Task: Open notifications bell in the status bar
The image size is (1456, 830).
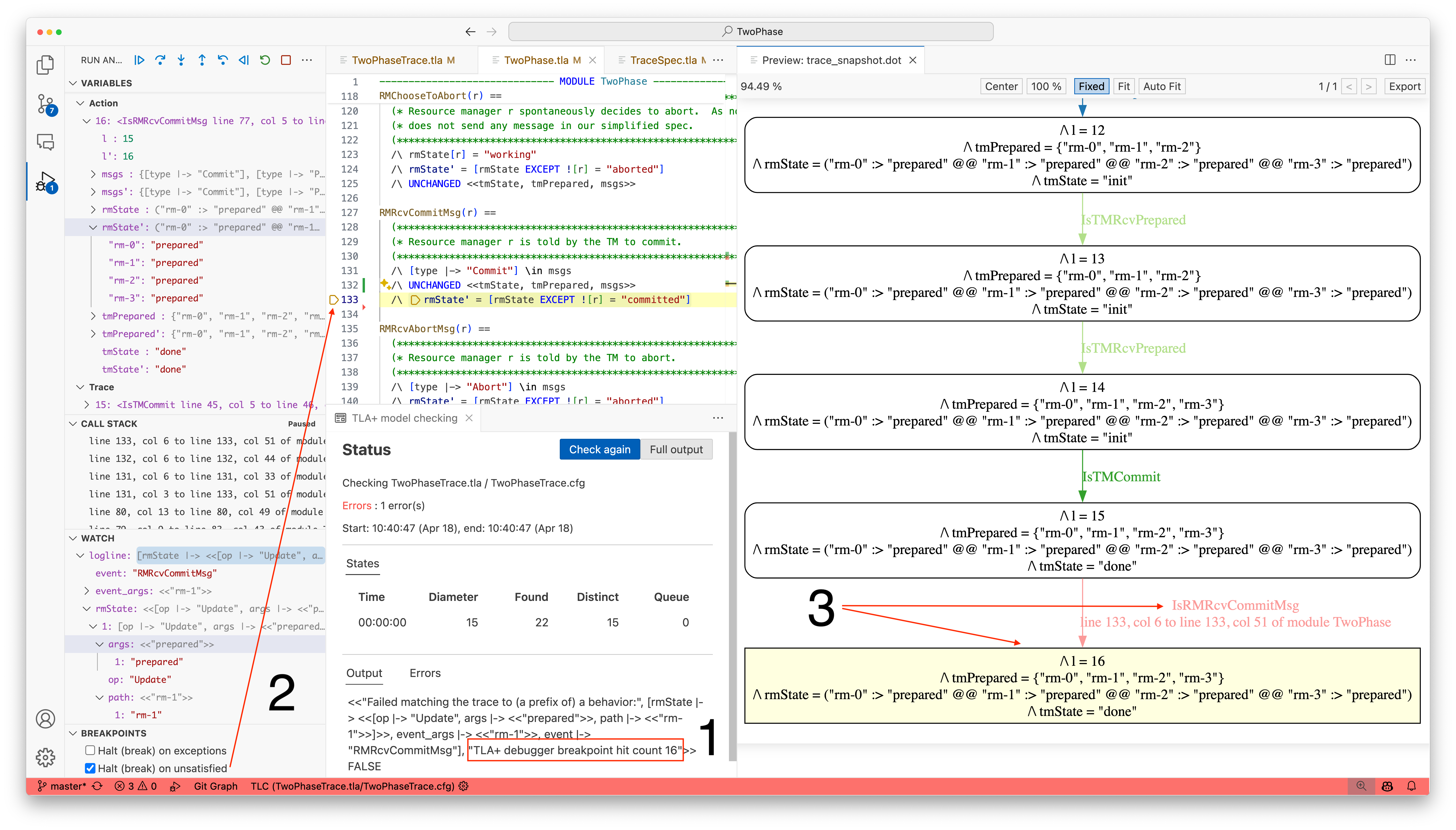Action: (x=1411, y=786)
